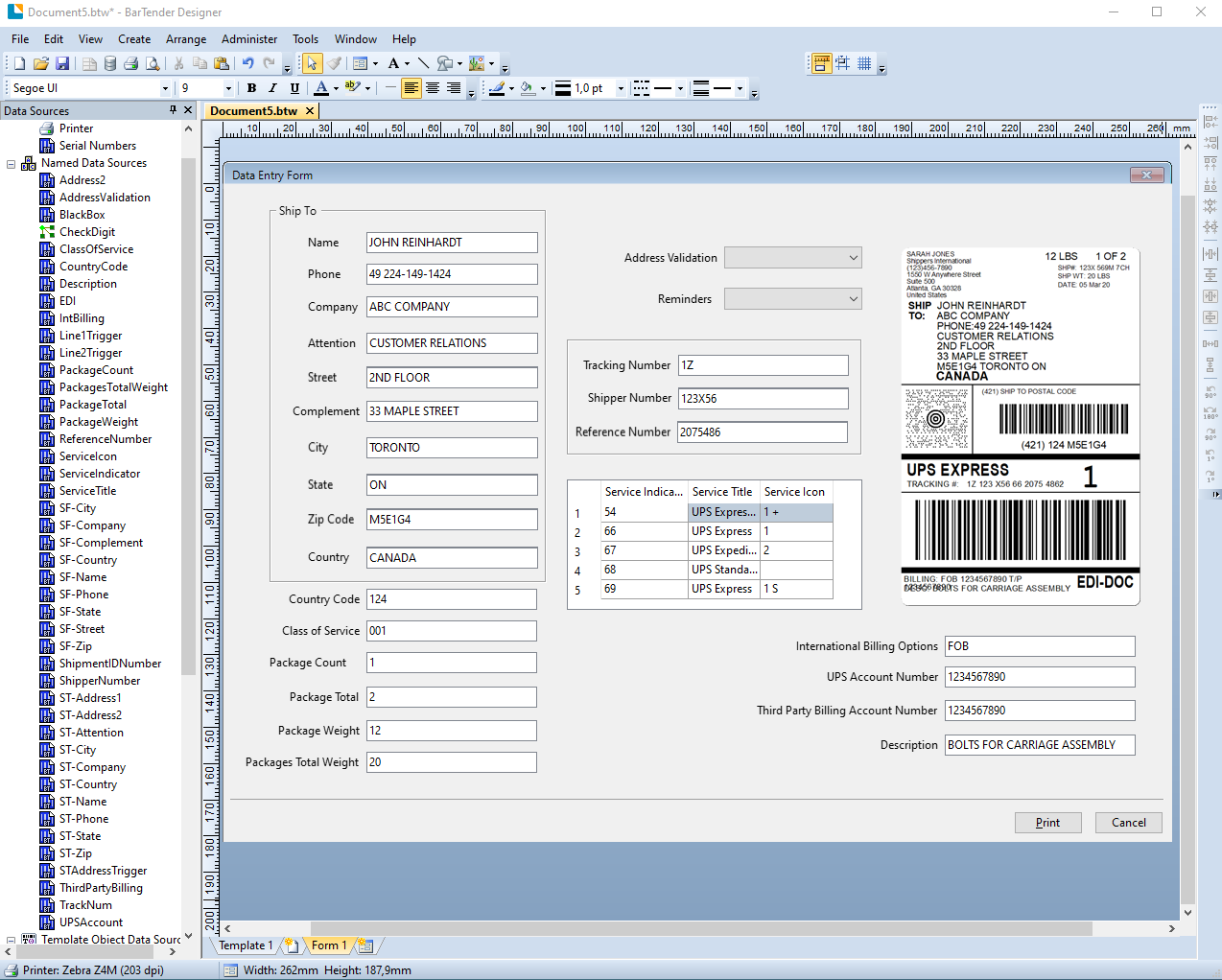The height and width of the screenshot is (980, 1222).
Task: Close the Data Sources panel
Action: pyautogui.click(x=188, y=110)
